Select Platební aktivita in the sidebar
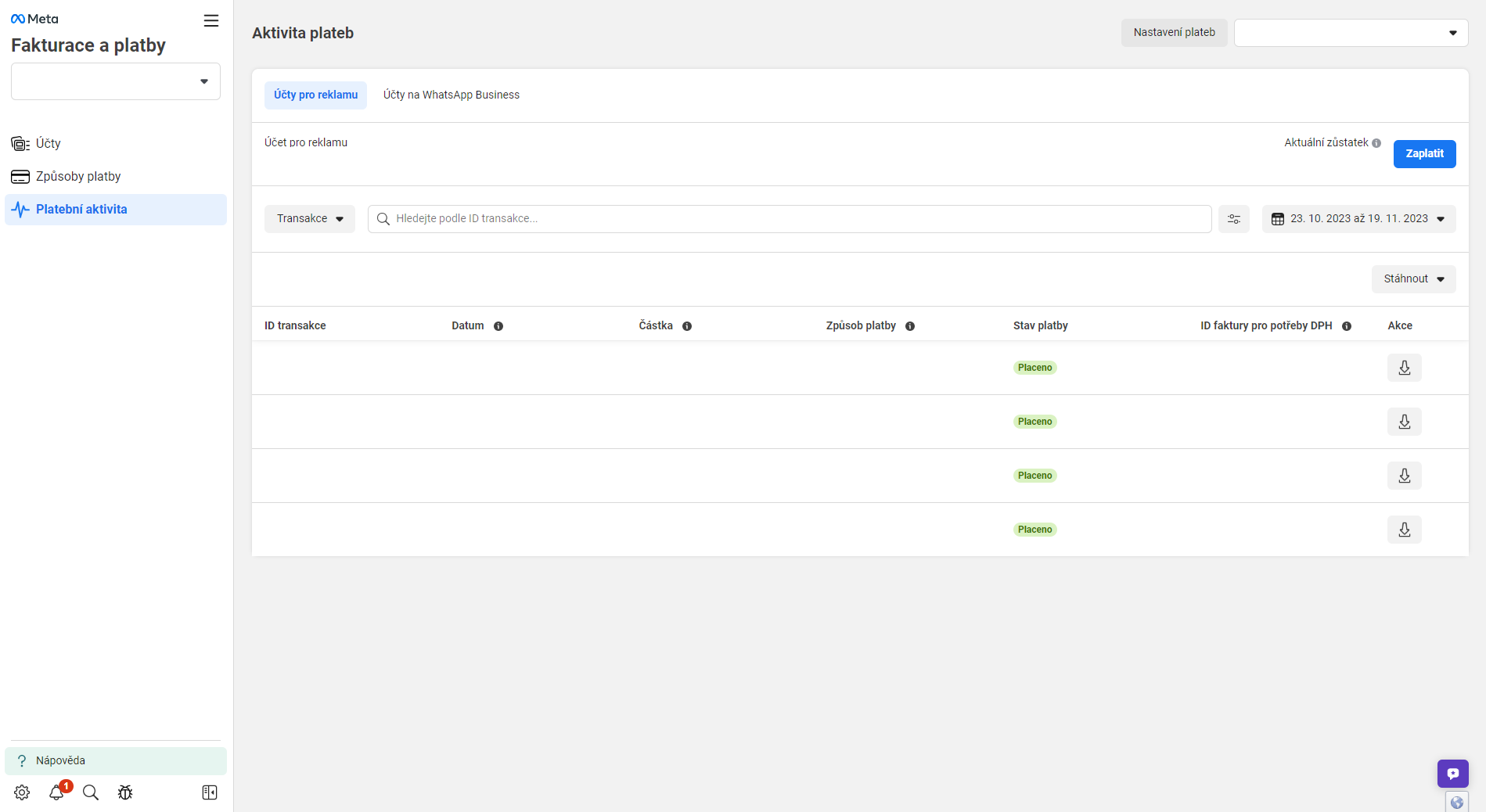This screenshot has width=1486, height=812. 116,210
